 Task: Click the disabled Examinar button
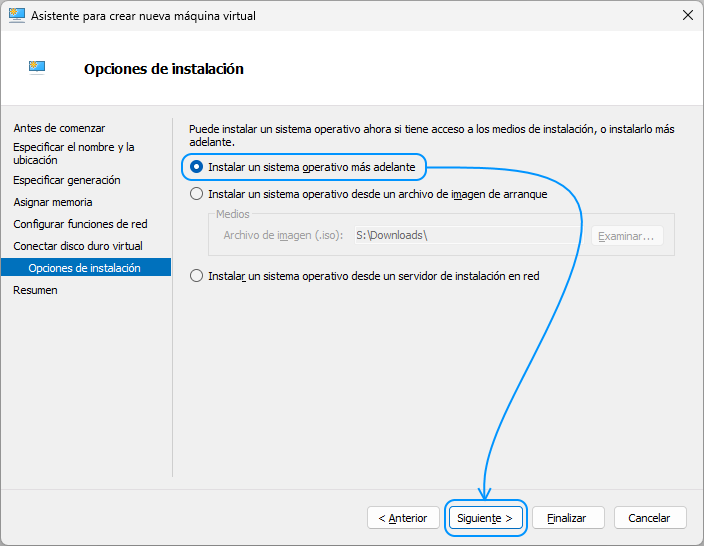pyautogui.click(x=627, y=236)
